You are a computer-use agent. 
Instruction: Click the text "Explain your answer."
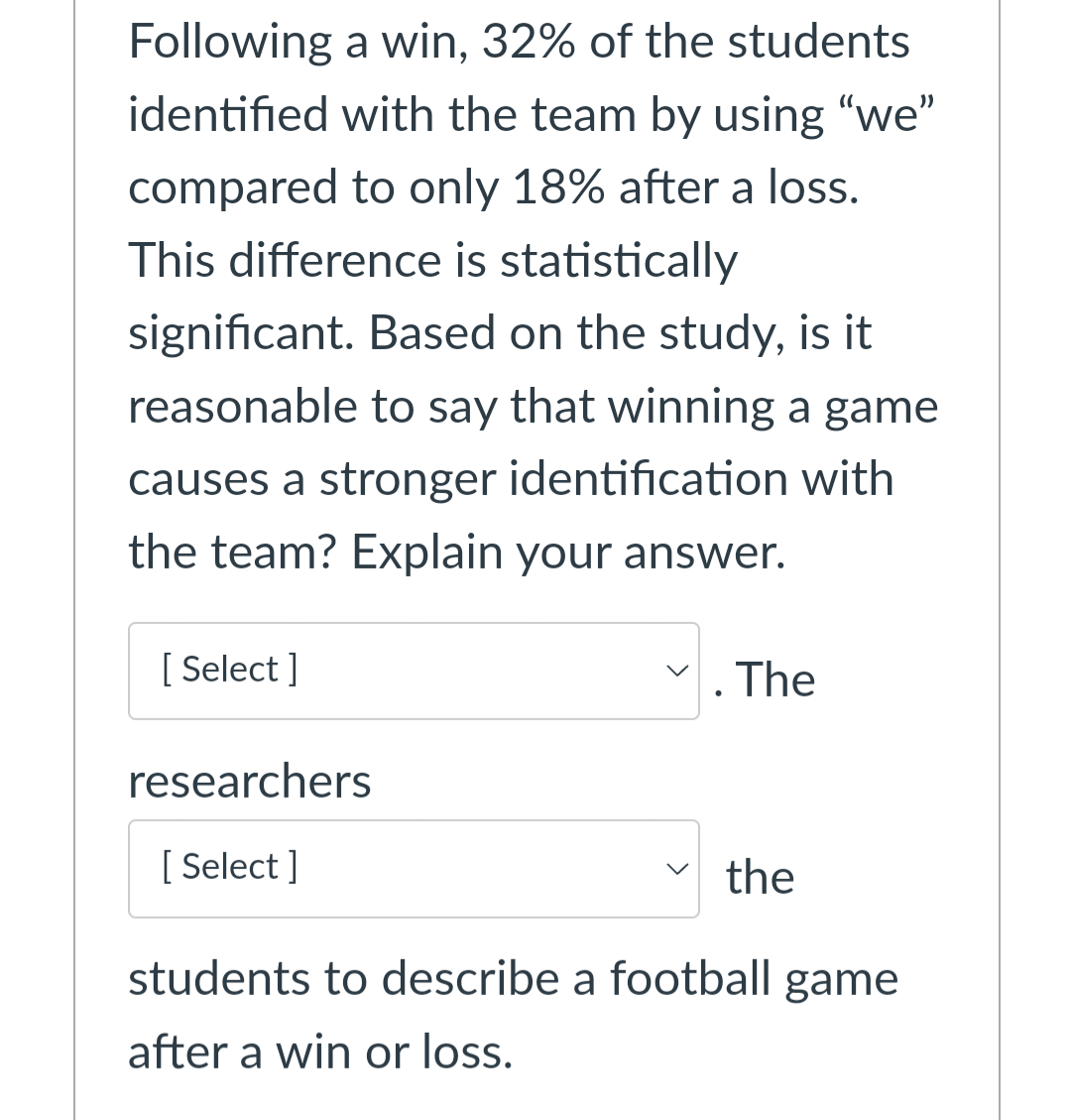pos(568,553)
